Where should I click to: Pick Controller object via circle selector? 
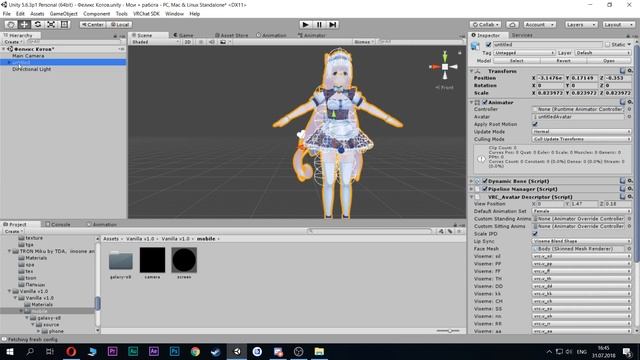pos(629,109)
